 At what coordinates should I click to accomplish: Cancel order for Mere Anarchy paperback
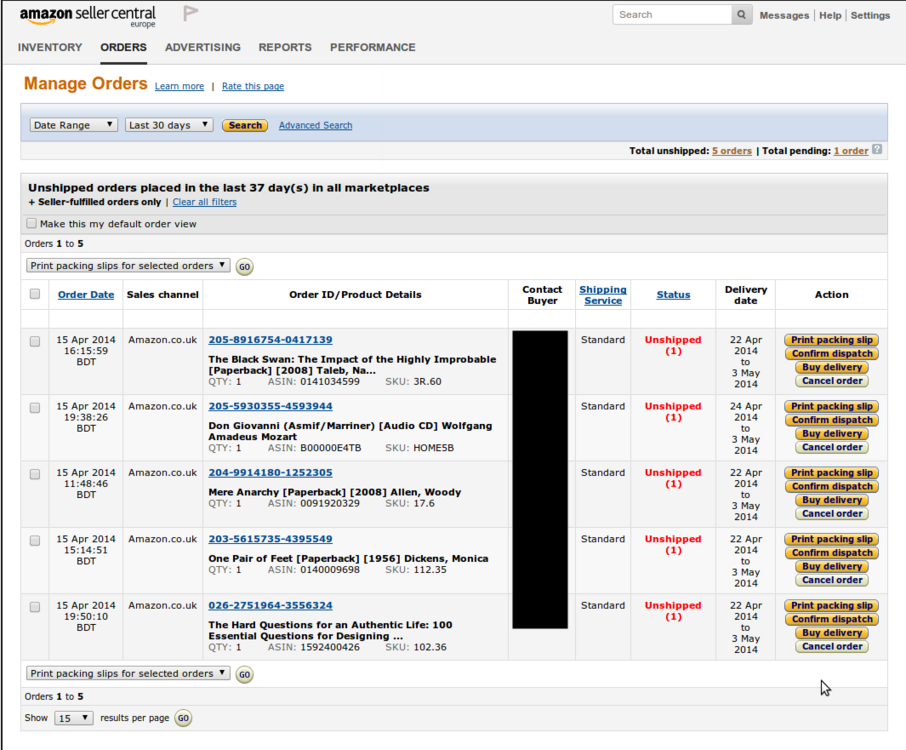tap(831, 513)
